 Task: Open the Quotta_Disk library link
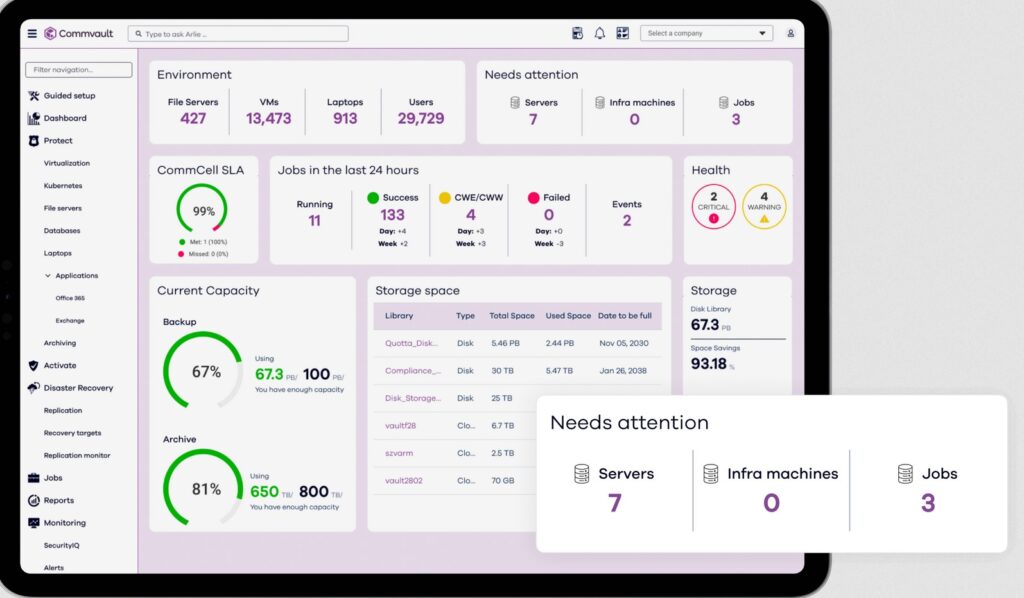coord(411,343)
